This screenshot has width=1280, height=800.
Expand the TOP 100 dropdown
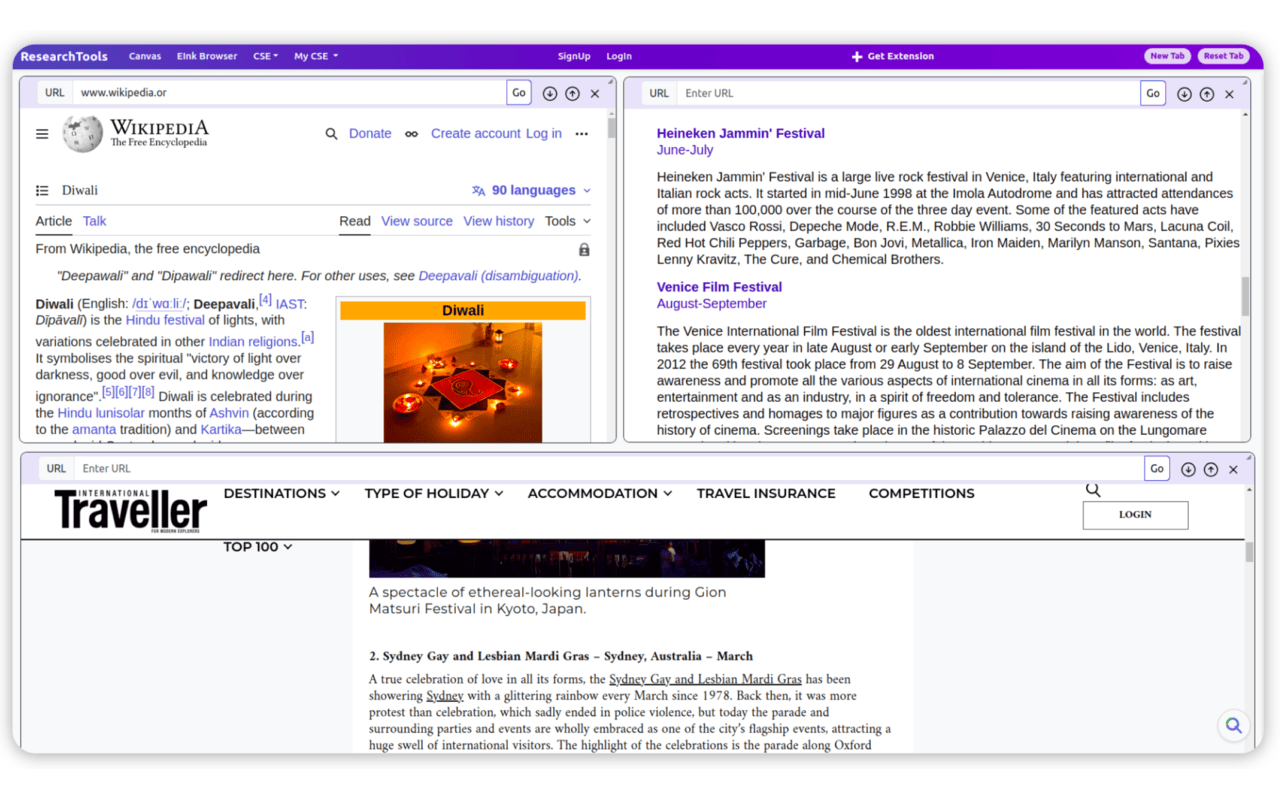click(x=257, y=547)
